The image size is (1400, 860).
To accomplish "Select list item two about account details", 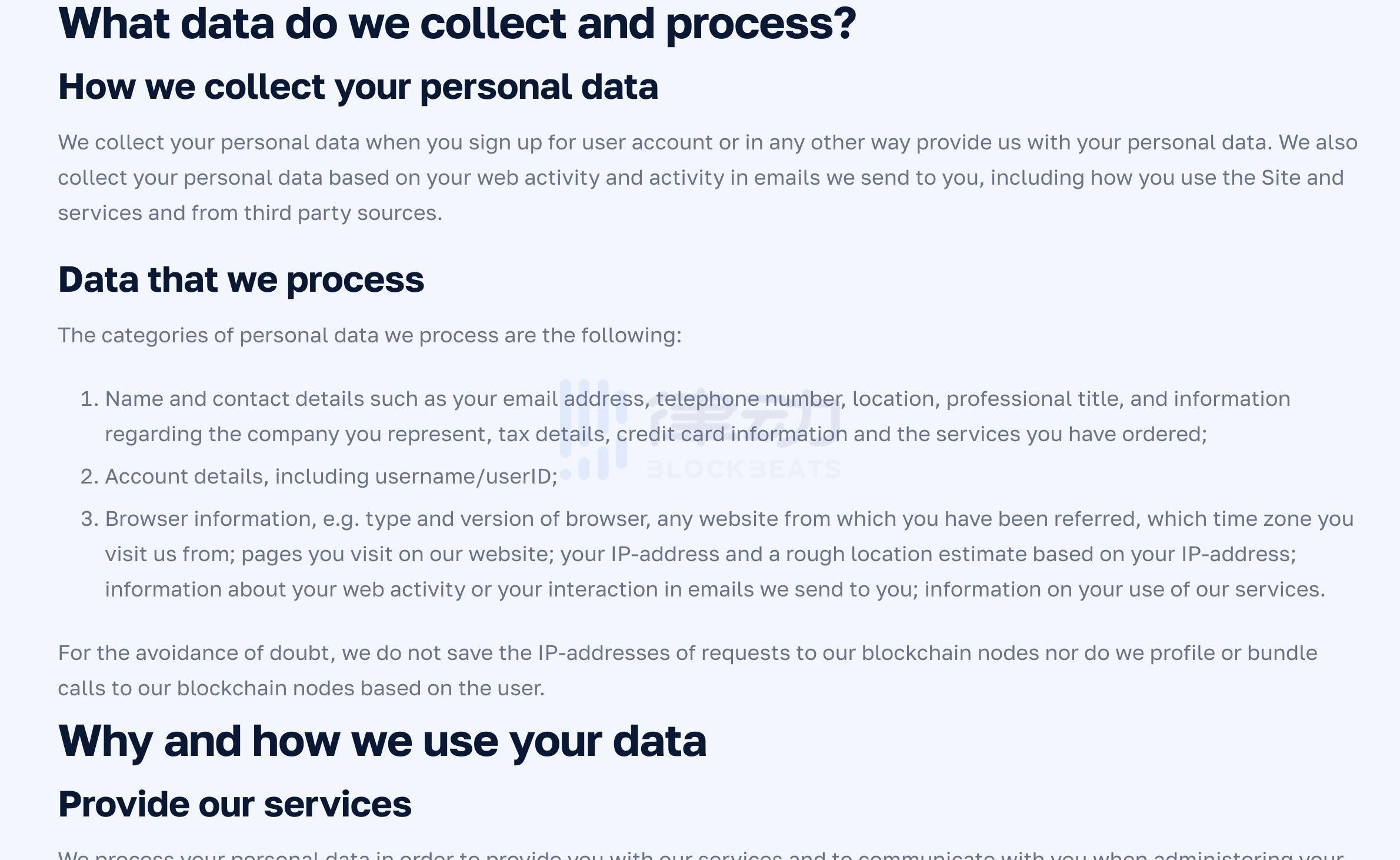I will [x=331, y=476].
